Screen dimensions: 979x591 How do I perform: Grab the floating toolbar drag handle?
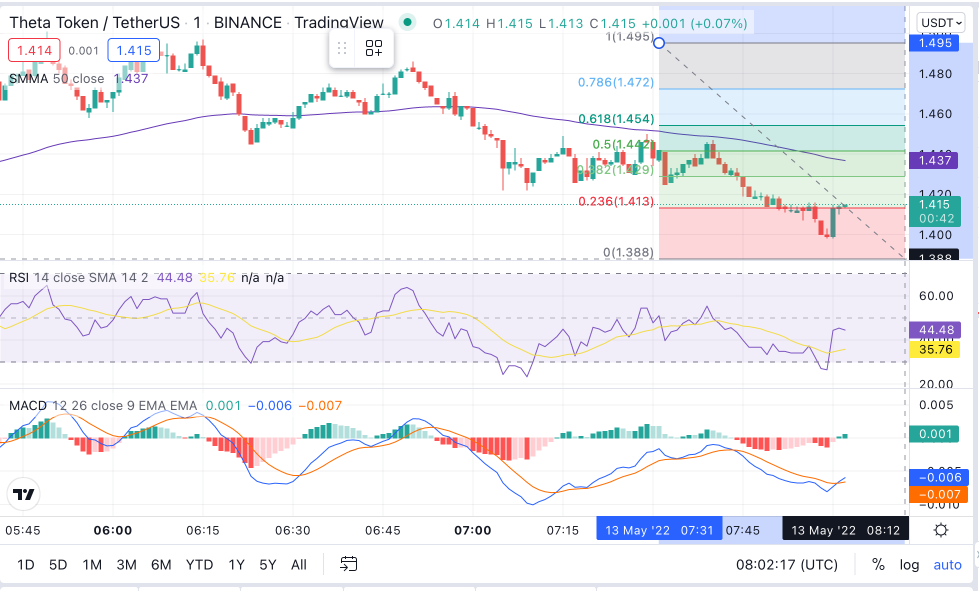coord(342,48)
